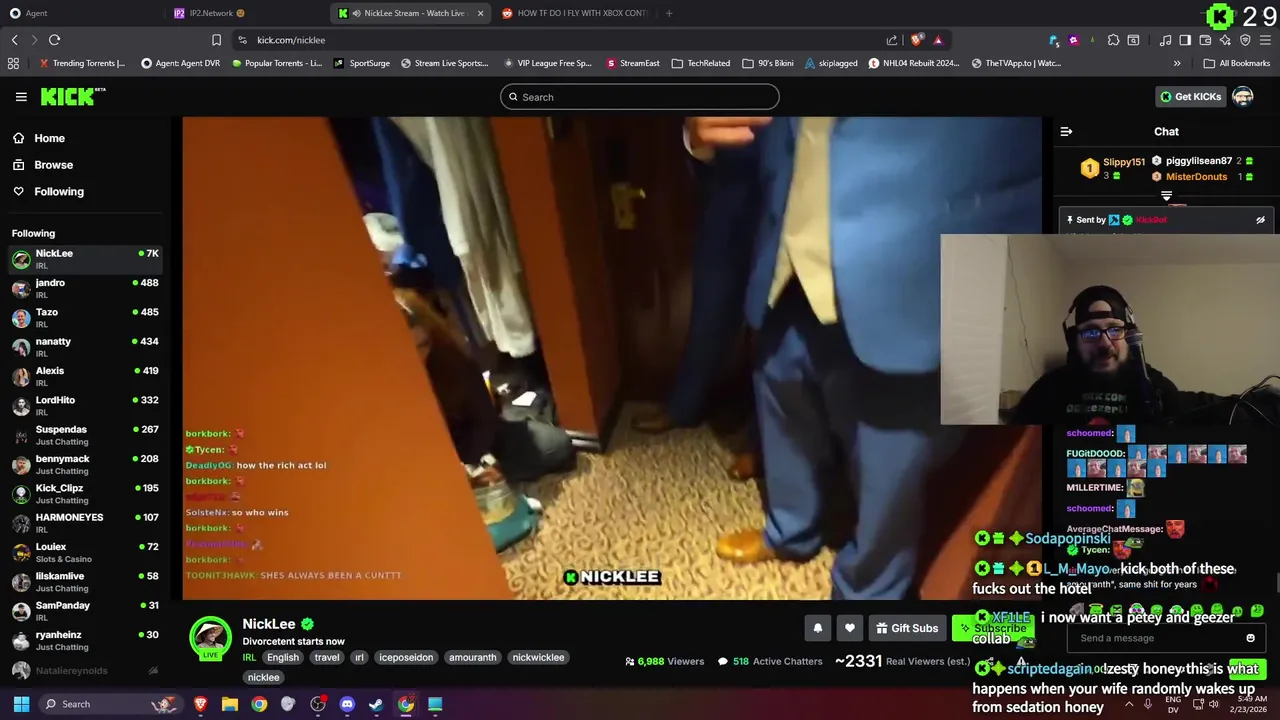Click NickLee streamer avatar with LIVE badge
This screenshot has height=720, width=1280.
pyautogui.click(x=210, y=639)
